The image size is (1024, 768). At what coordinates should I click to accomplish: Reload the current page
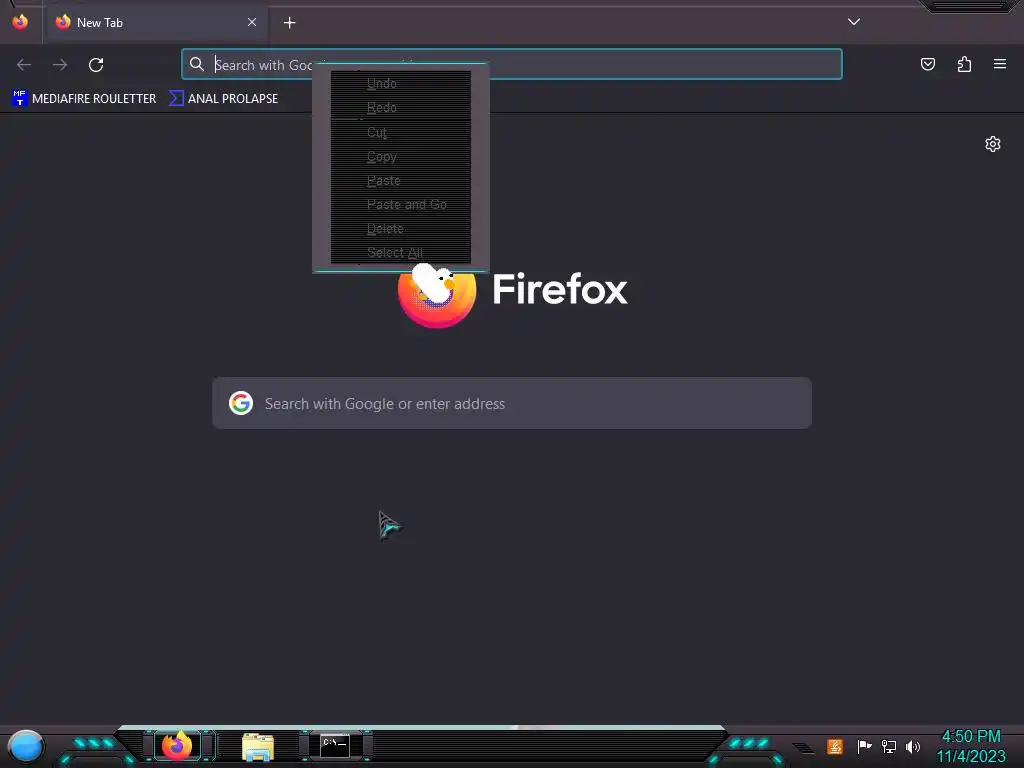pos(96,65)
